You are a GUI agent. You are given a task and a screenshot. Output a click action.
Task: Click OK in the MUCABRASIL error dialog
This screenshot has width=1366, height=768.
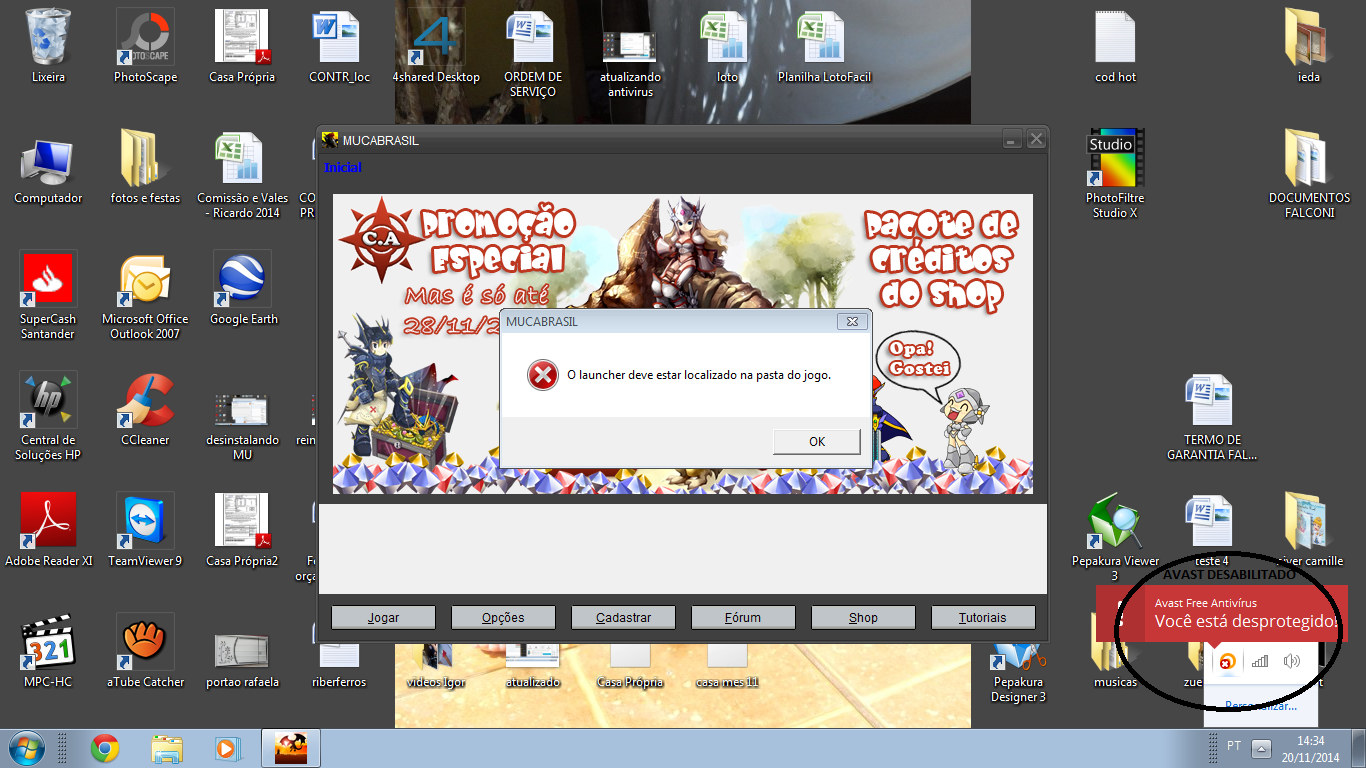(x=816, y=441)
